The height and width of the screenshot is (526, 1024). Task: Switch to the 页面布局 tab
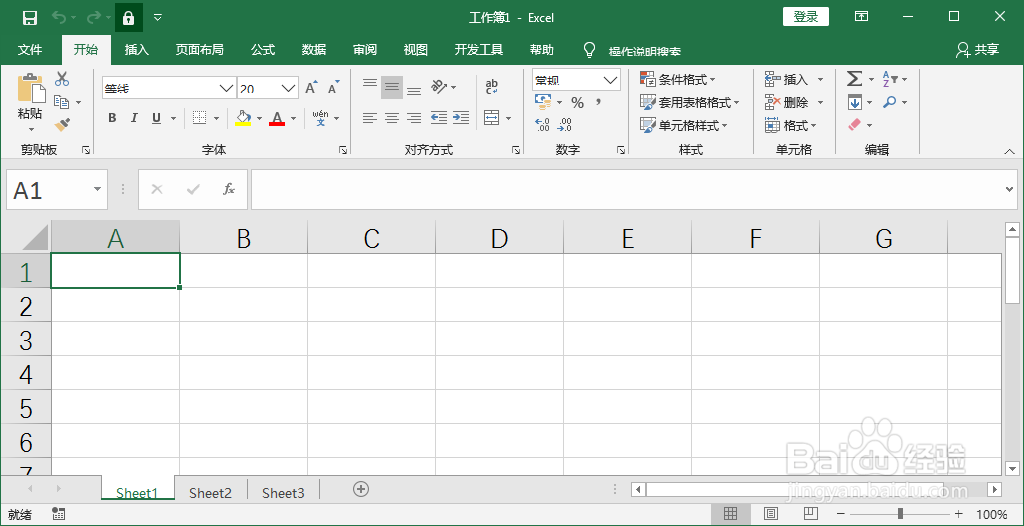click(200, 50)
